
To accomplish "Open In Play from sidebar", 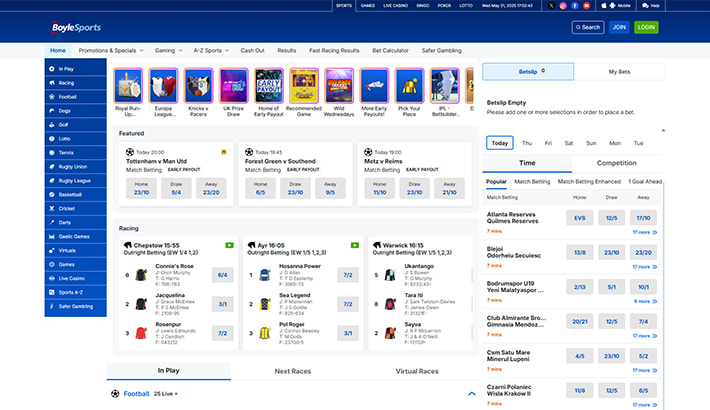I will point(76,69).
